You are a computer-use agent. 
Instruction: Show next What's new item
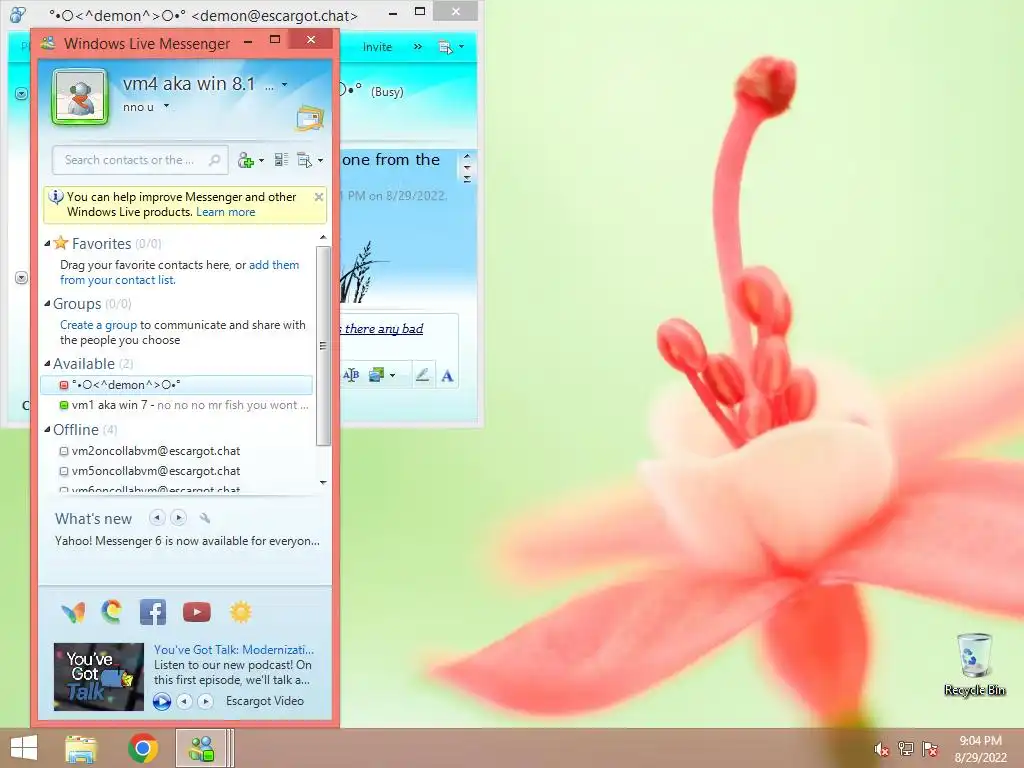(x=178, y=518)
